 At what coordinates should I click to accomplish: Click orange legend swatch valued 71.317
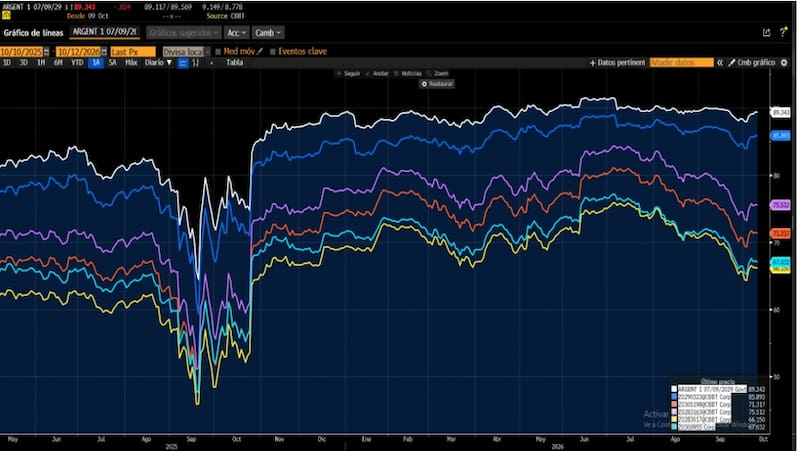pyautogui.click(x=674, y=404)
